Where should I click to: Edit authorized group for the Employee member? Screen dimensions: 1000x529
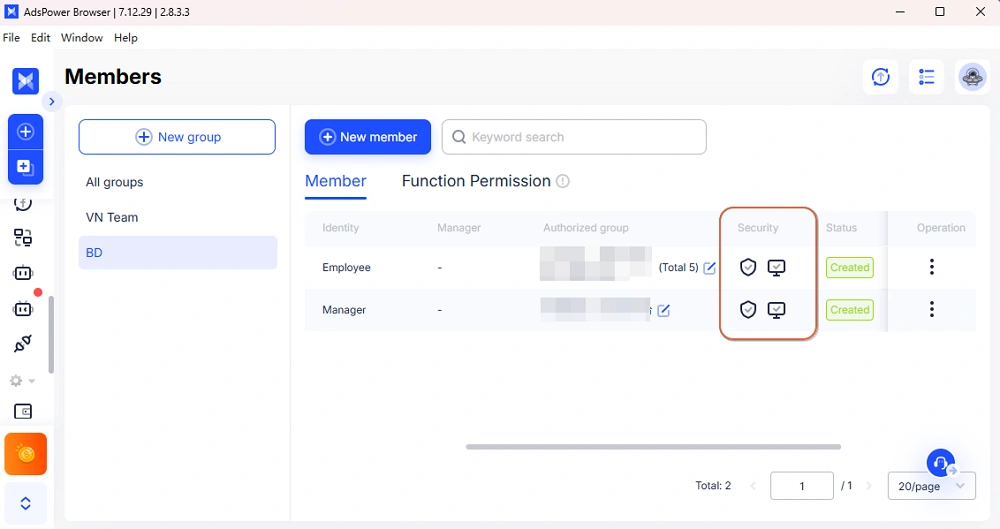coord(710,268)
